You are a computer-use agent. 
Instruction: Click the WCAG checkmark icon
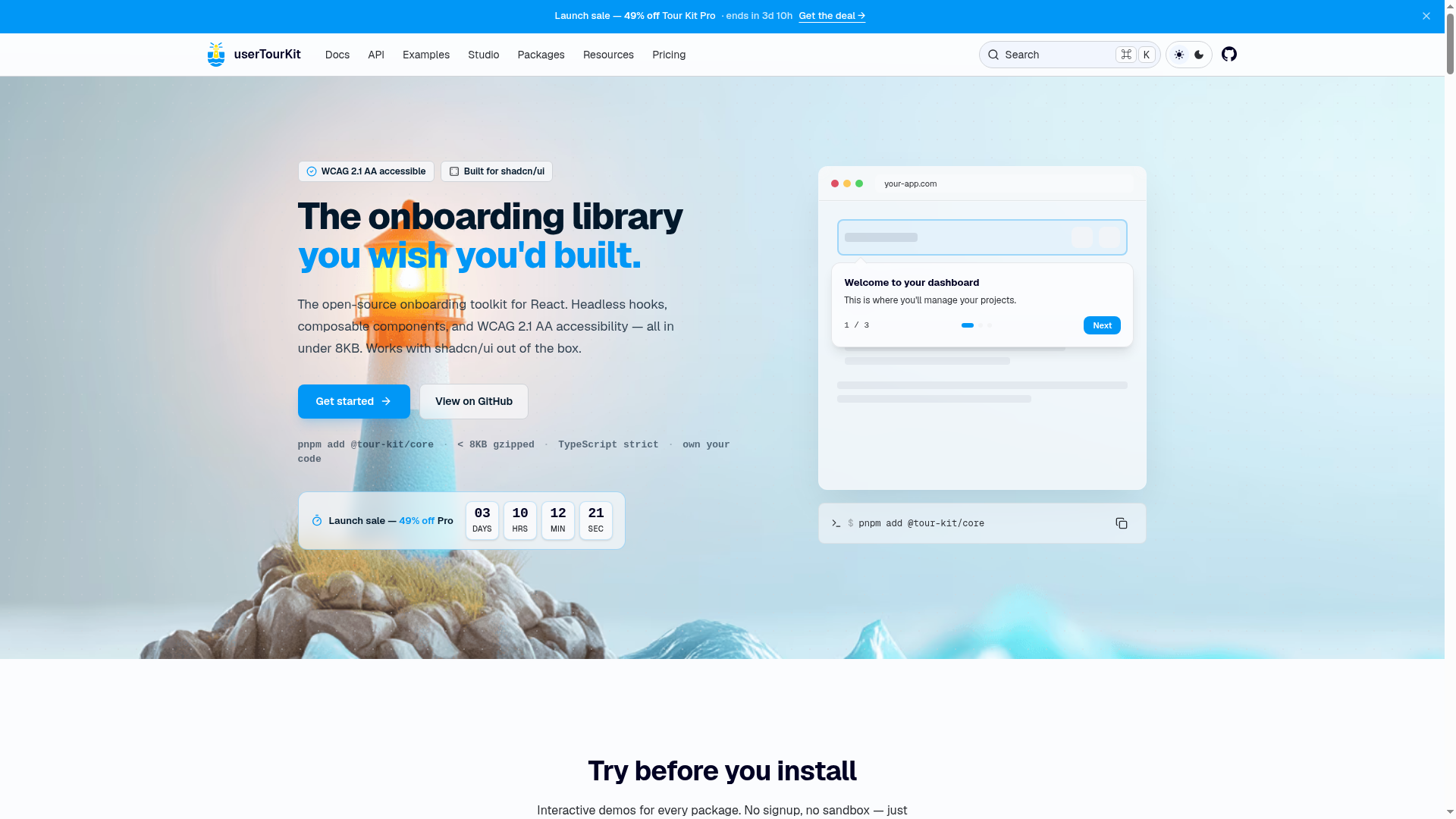pyautogui.click(x=312, y=171)
